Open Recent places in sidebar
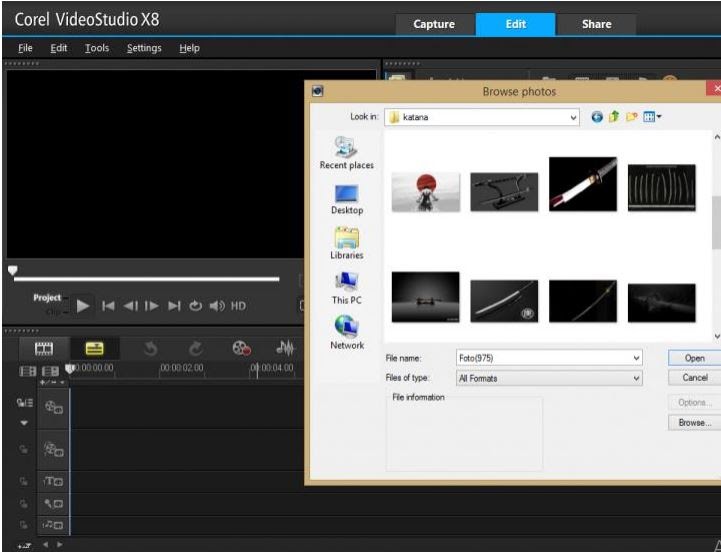 347,154
